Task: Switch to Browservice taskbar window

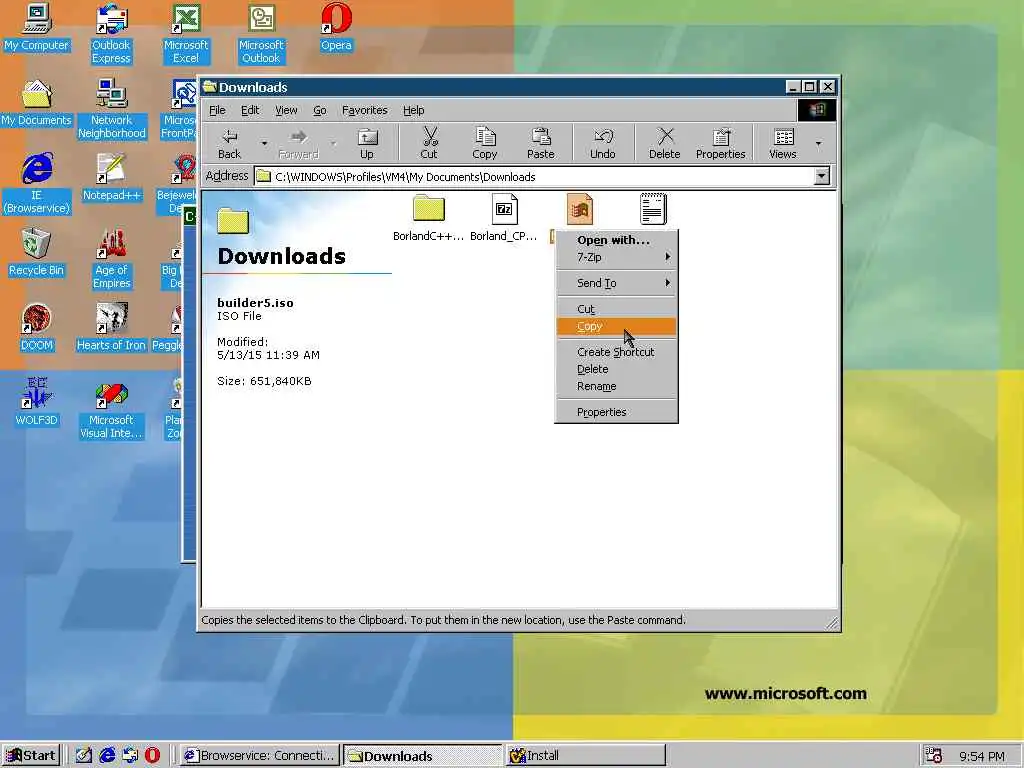Action: pyautogui.click(x=260, y=756)
